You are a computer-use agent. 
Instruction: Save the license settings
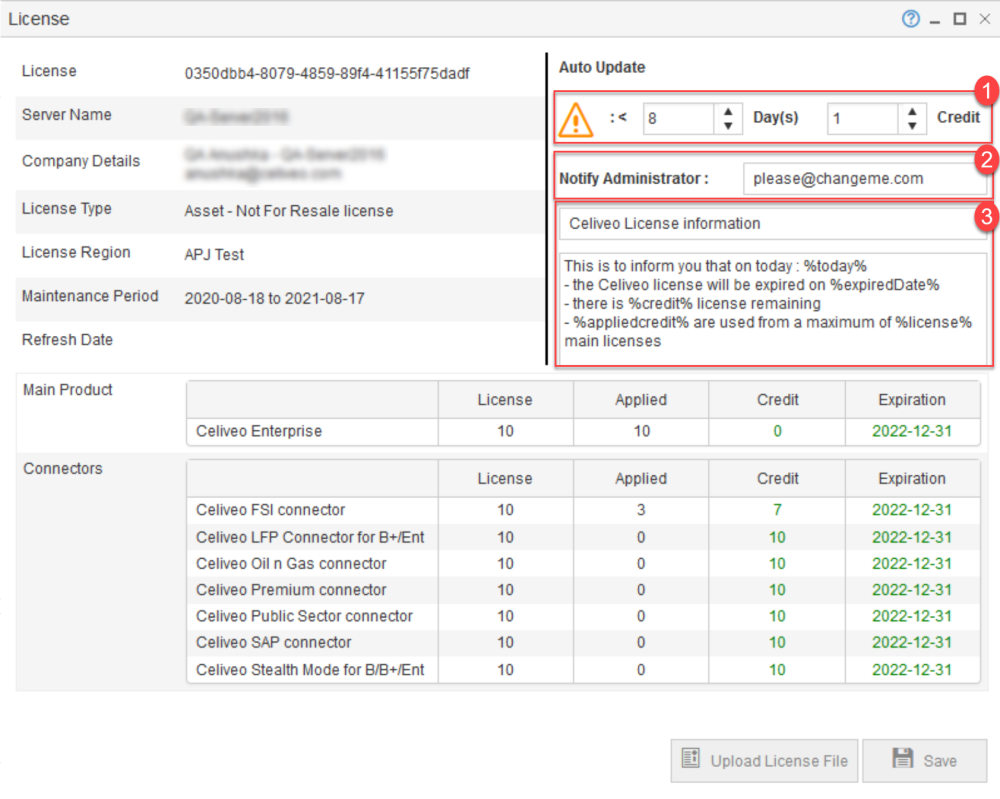click(x=925, y=761)
